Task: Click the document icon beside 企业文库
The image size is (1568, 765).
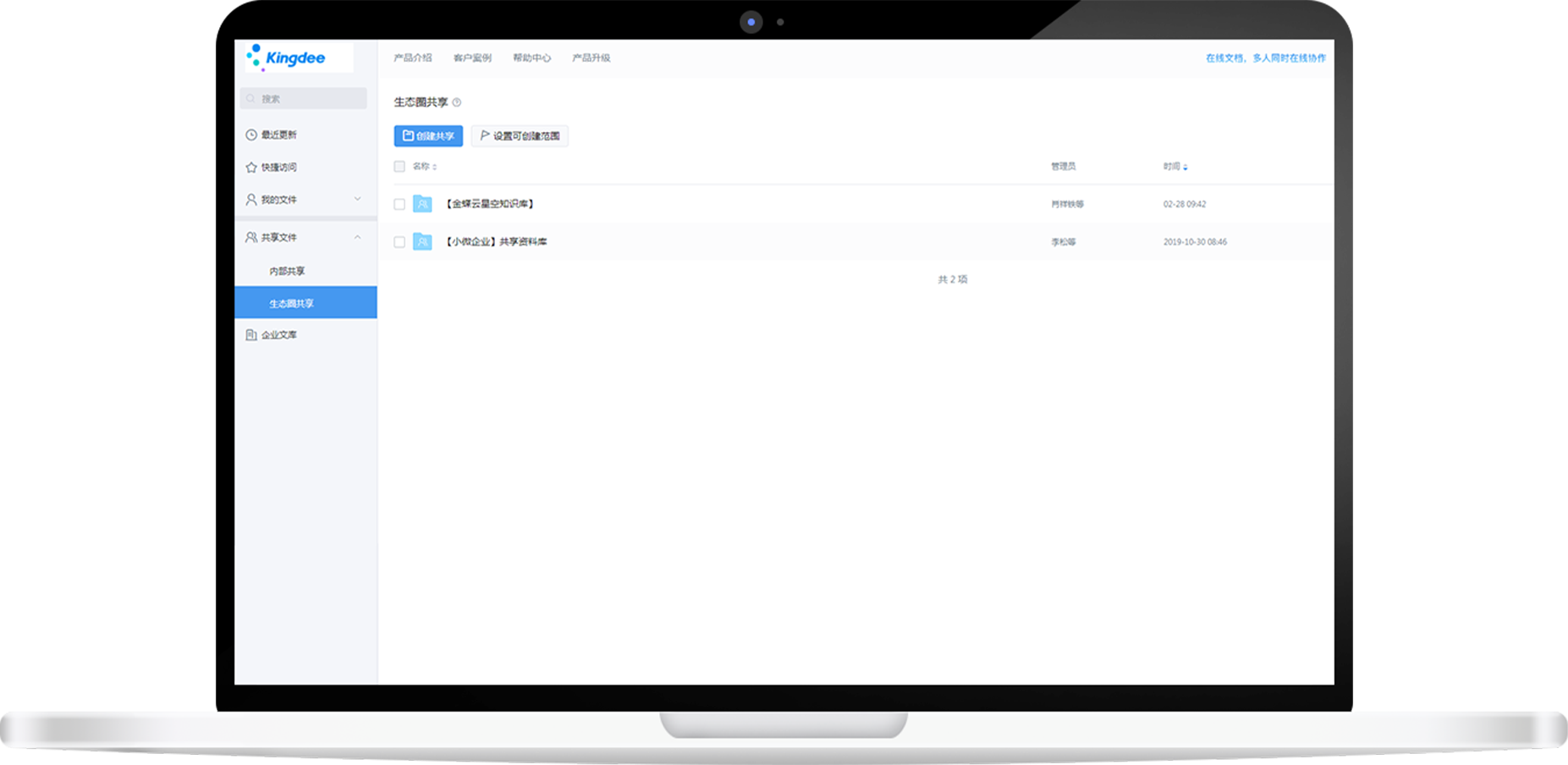Action: click(251, 335)
